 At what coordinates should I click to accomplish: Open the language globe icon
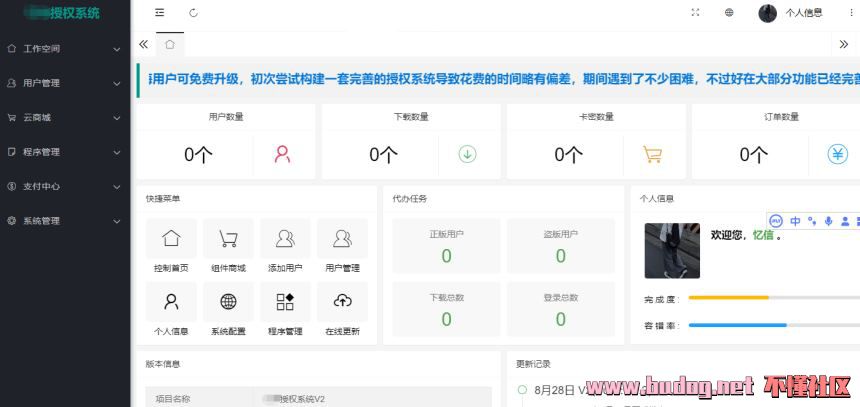tap(729, 13)
